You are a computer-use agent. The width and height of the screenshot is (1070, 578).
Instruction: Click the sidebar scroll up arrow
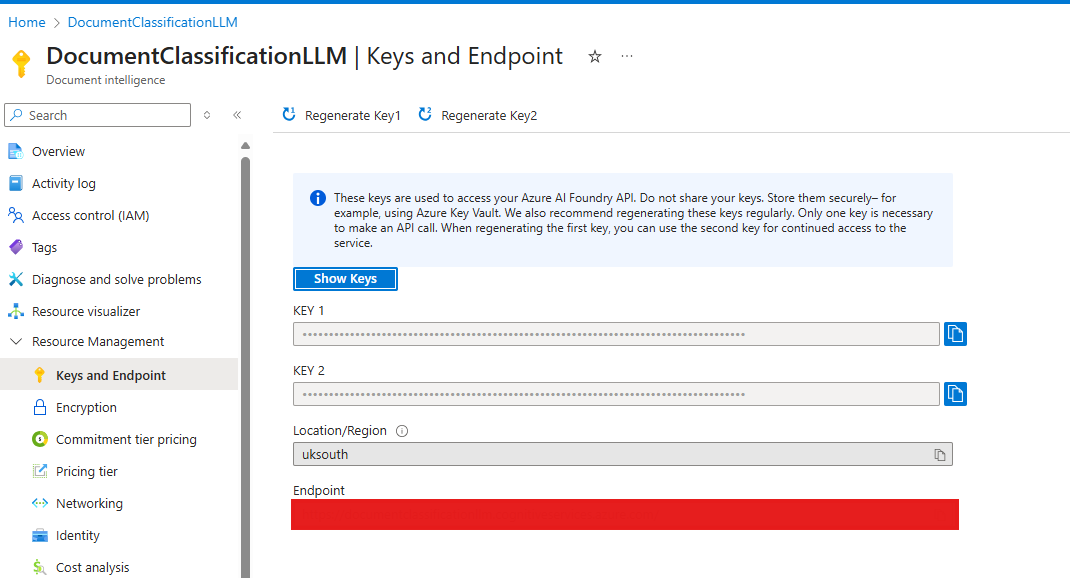(246, 145)
